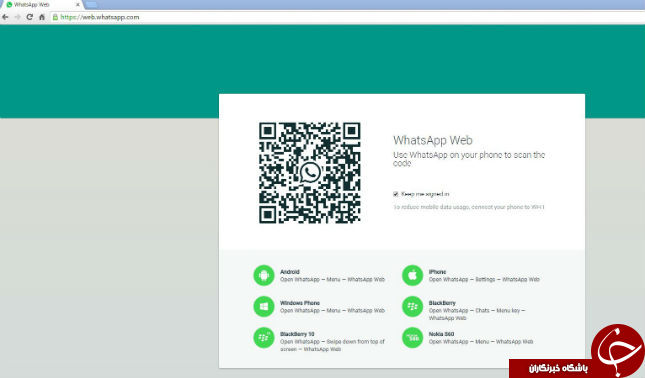Close the WhatsApp Web tab

(78, 5)
